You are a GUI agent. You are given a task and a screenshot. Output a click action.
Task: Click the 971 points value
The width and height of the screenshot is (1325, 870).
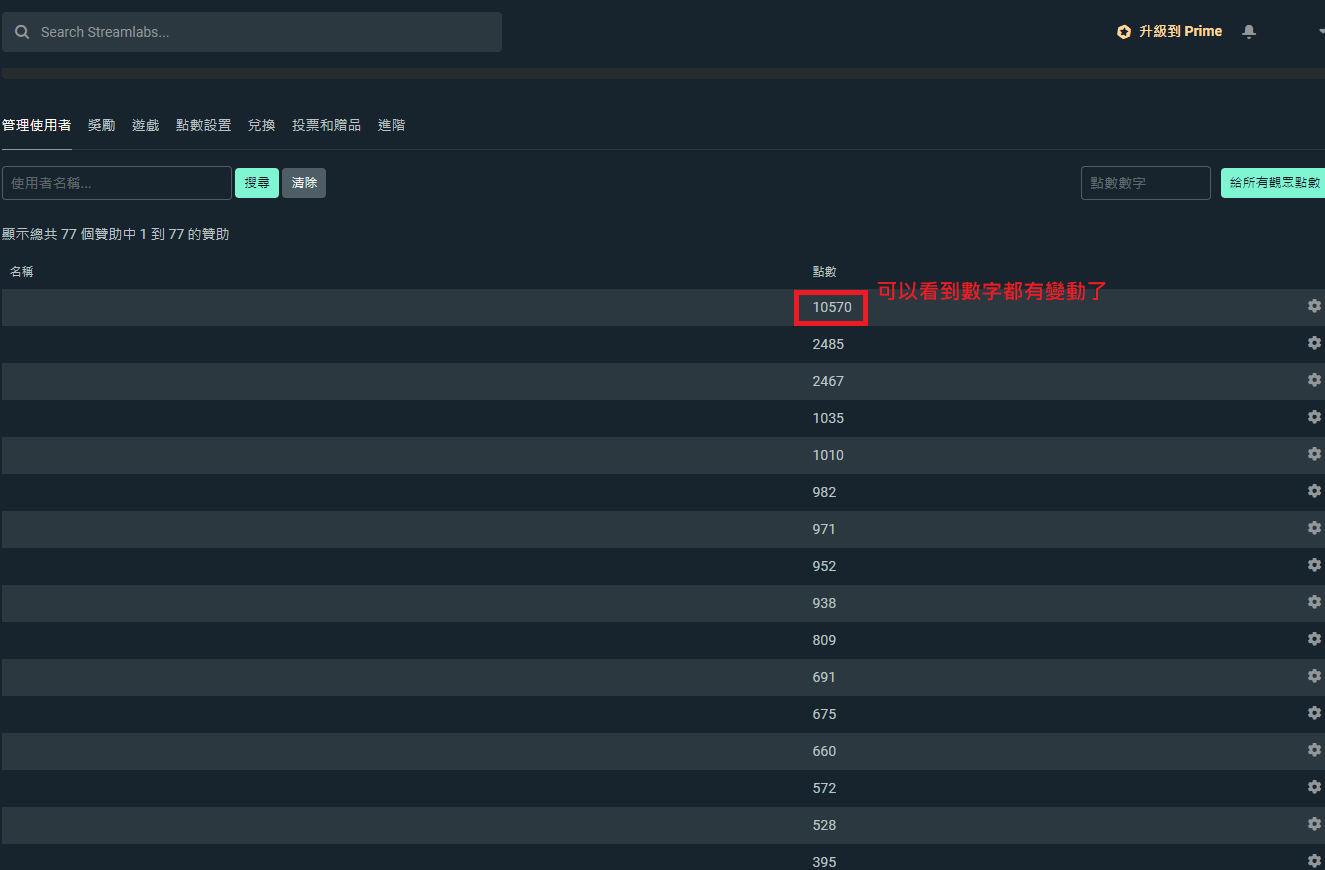(x=824, y=529)
